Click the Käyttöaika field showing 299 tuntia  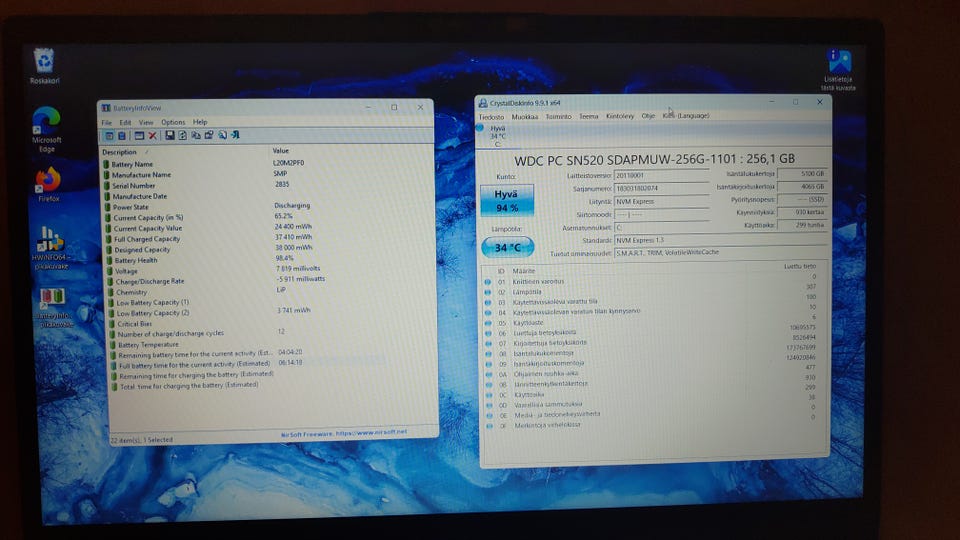point(802,225)
